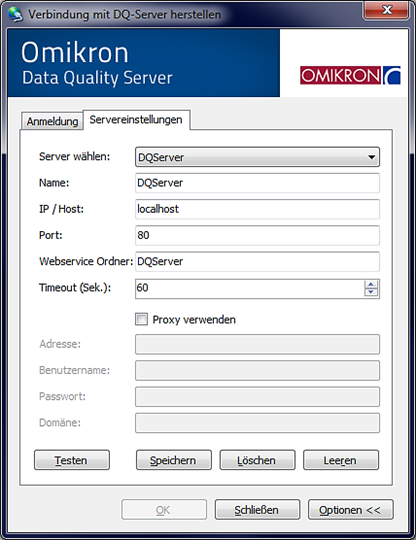
Task: Enable the Proxy verwenden checkbox
Action: point(142,319)
